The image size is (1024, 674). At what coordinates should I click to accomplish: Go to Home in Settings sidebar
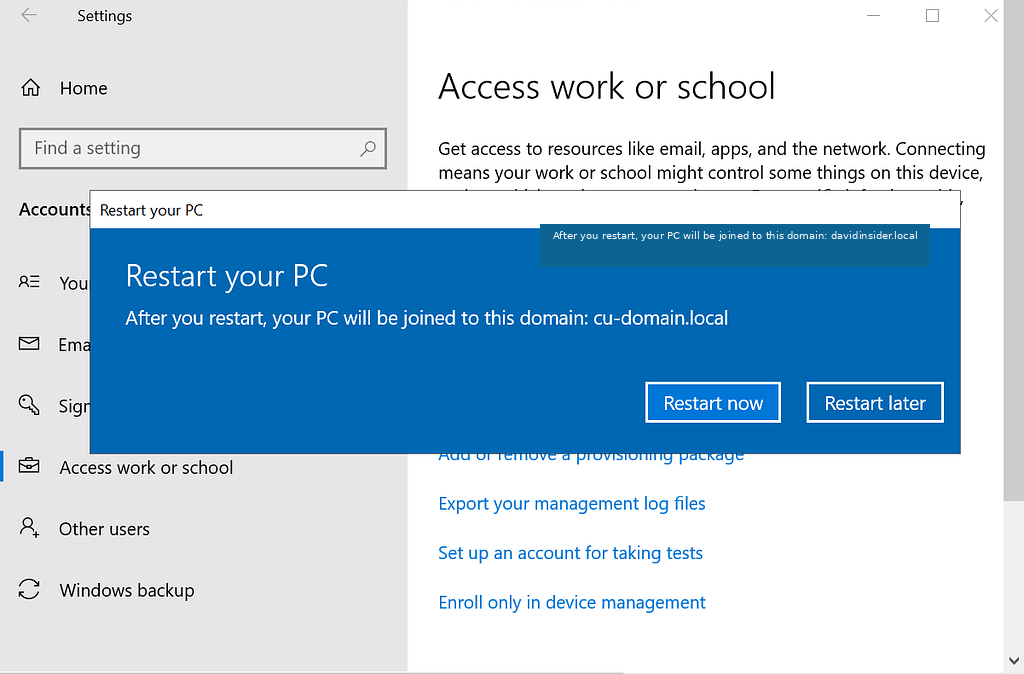point(84,88)
